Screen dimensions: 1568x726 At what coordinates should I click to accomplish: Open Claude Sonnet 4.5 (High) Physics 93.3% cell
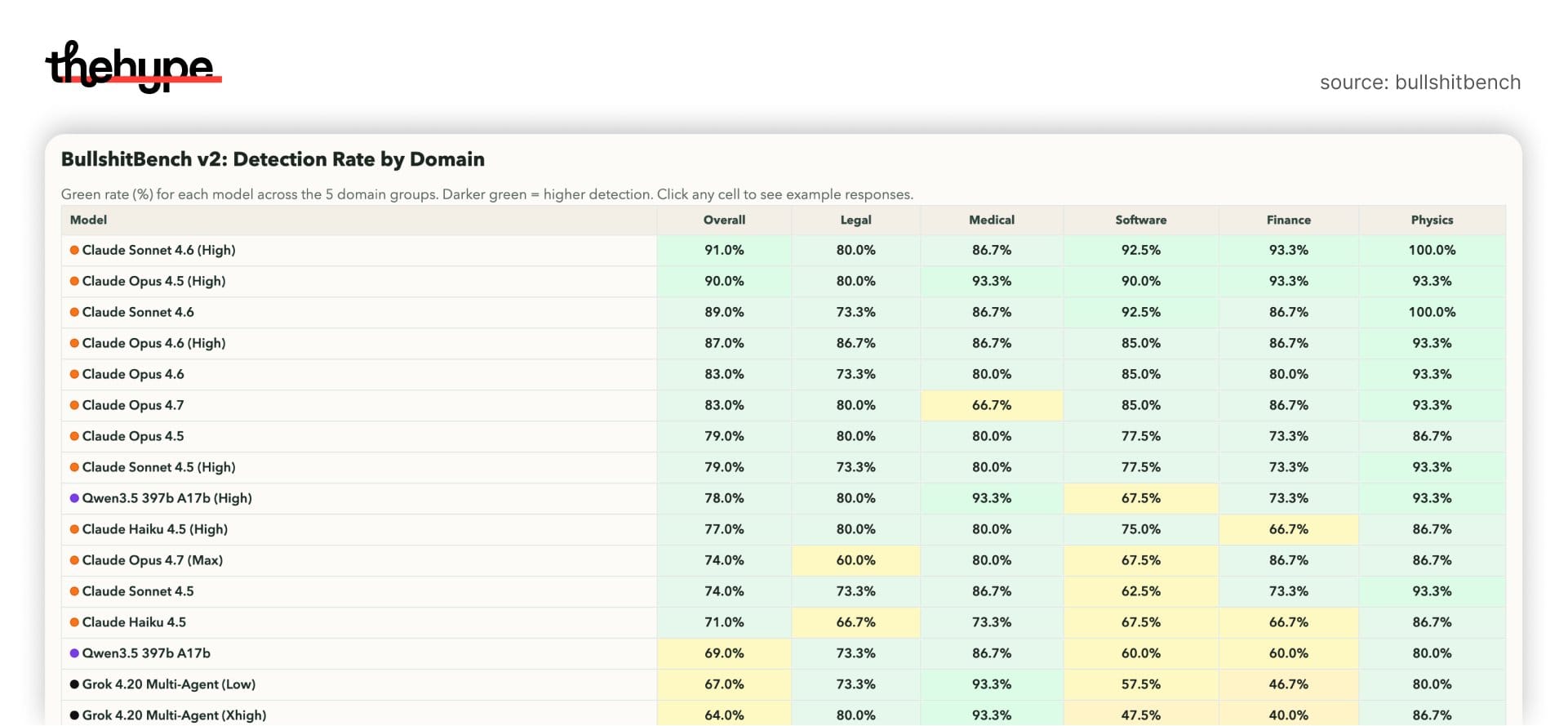(1432, 468)
